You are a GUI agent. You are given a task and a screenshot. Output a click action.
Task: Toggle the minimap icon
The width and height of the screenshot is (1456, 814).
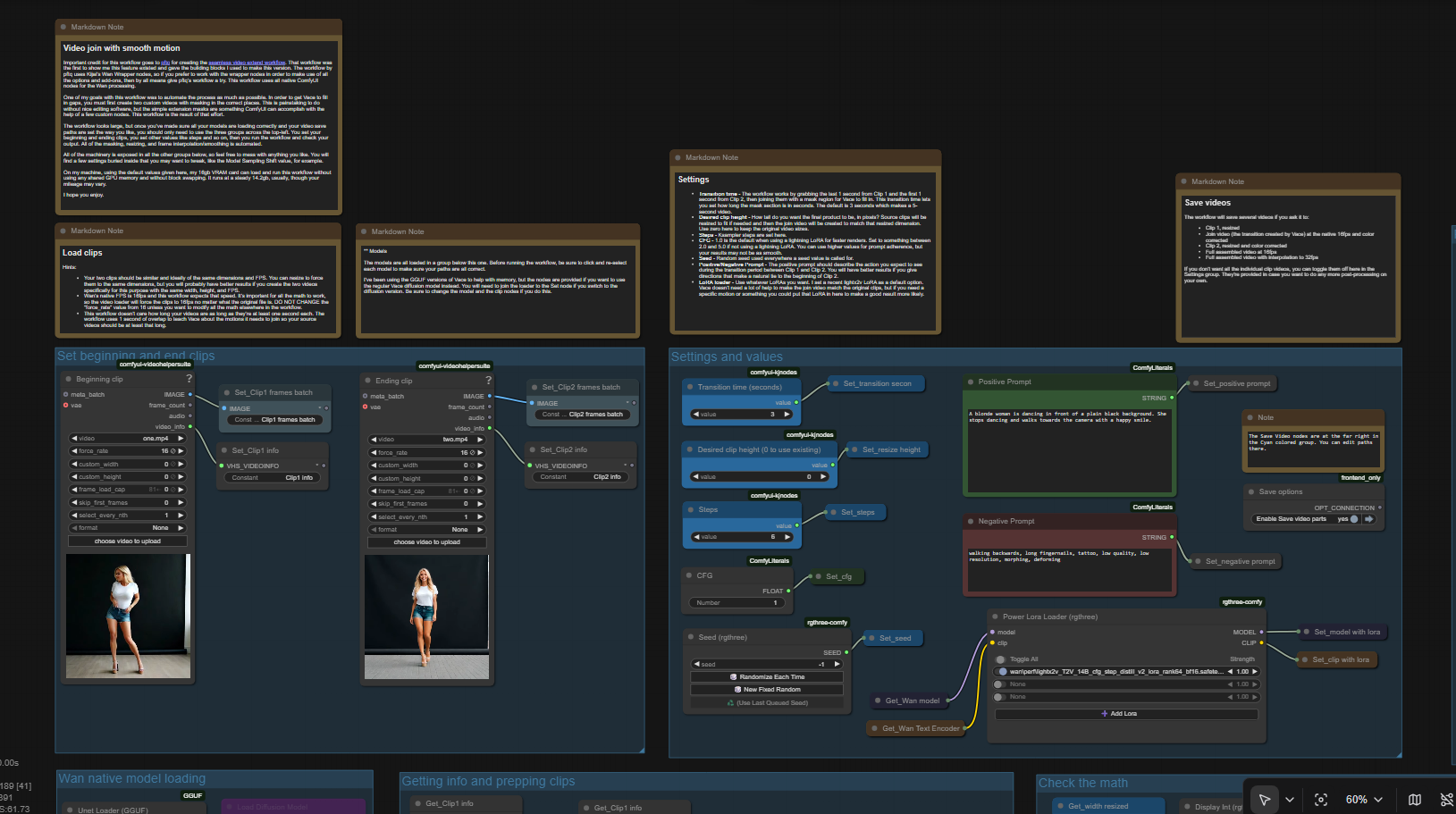click(x=1415, y=800)
